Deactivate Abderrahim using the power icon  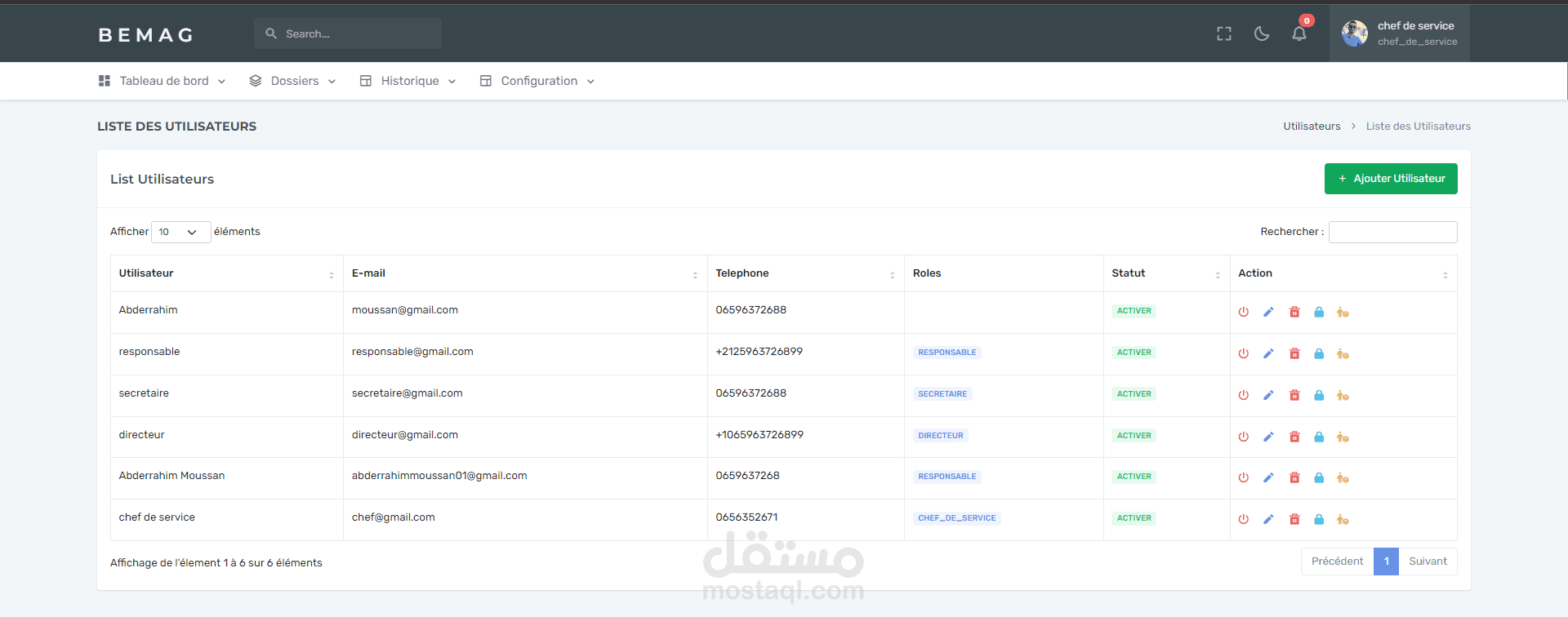1243,312
